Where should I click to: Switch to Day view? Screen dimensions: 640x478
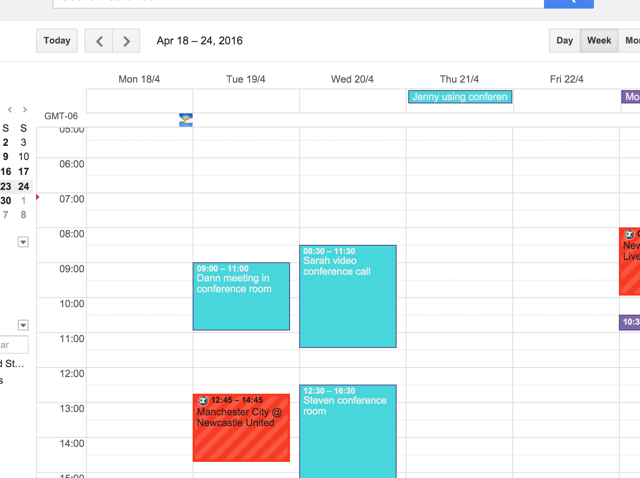(x=565, y=41)
